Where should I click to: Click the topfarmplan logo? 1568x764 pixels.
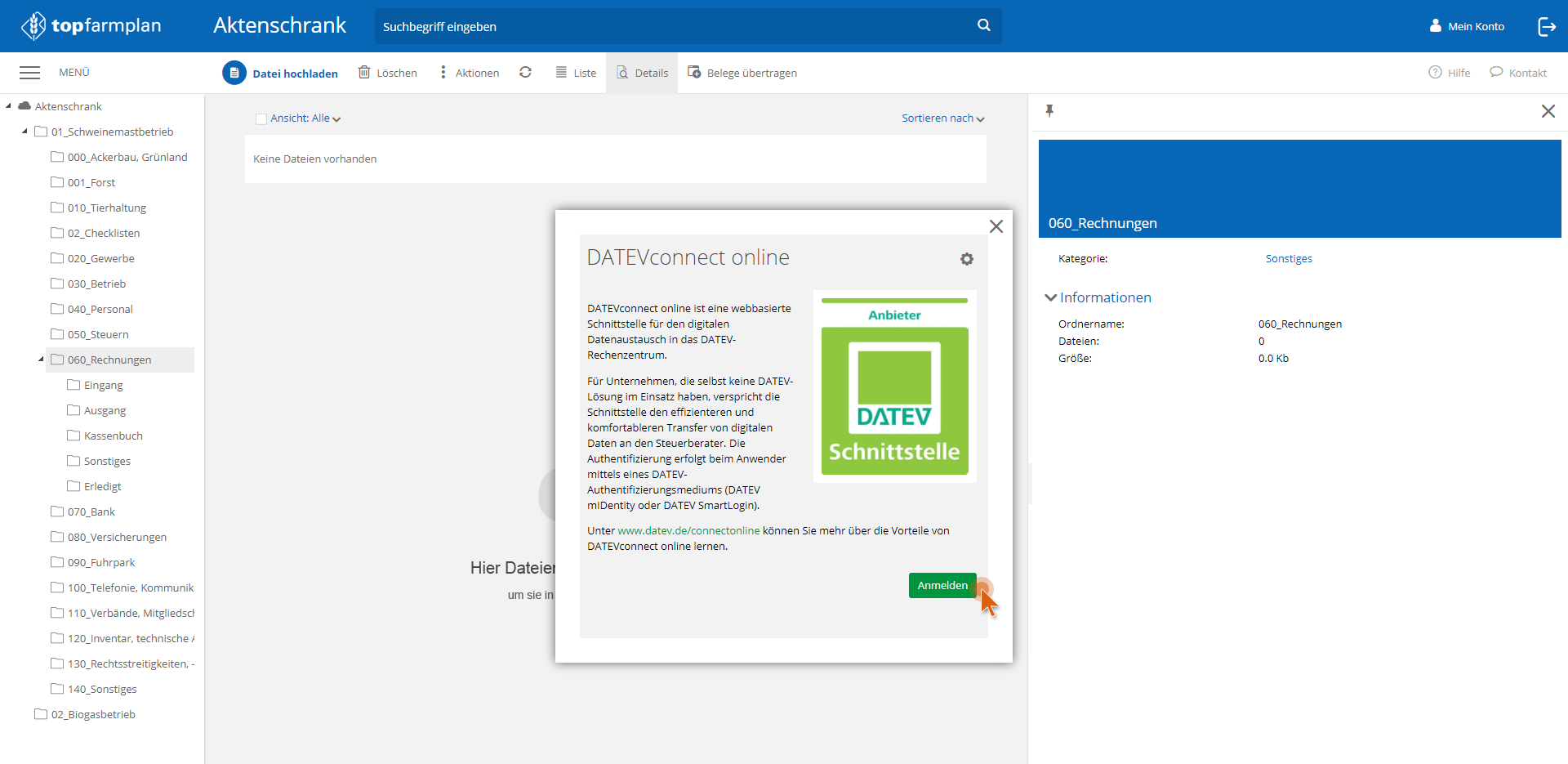(91, 26)
